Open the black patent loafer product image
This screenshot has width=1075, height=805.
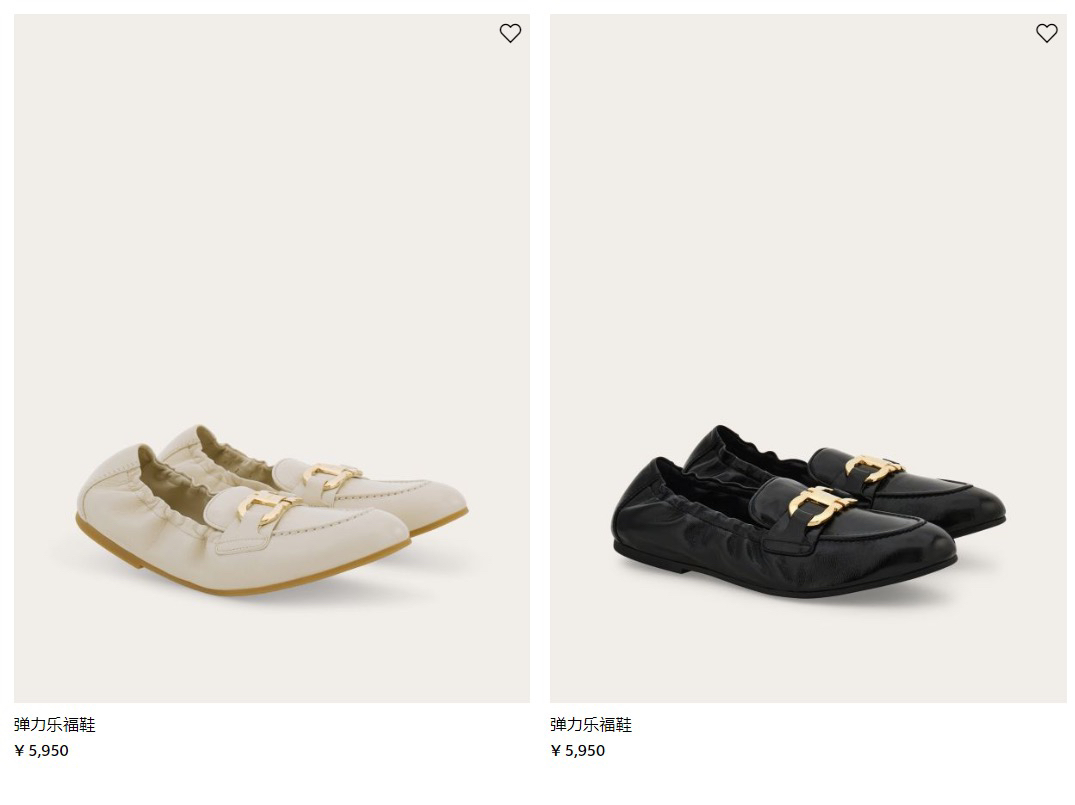coord(808,358)
